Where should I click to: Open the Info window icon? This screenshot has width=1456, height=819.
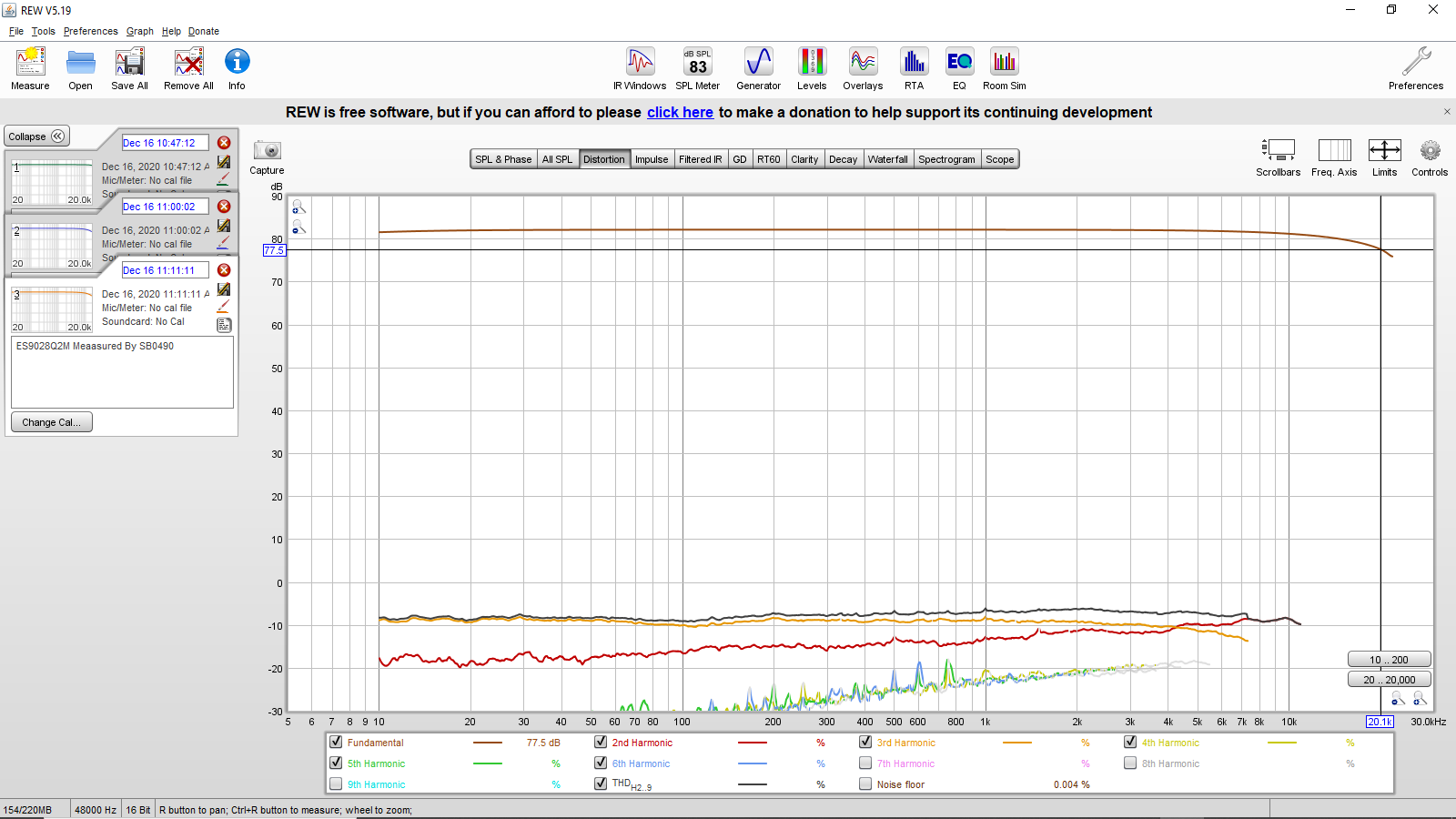tap(237, 62)
